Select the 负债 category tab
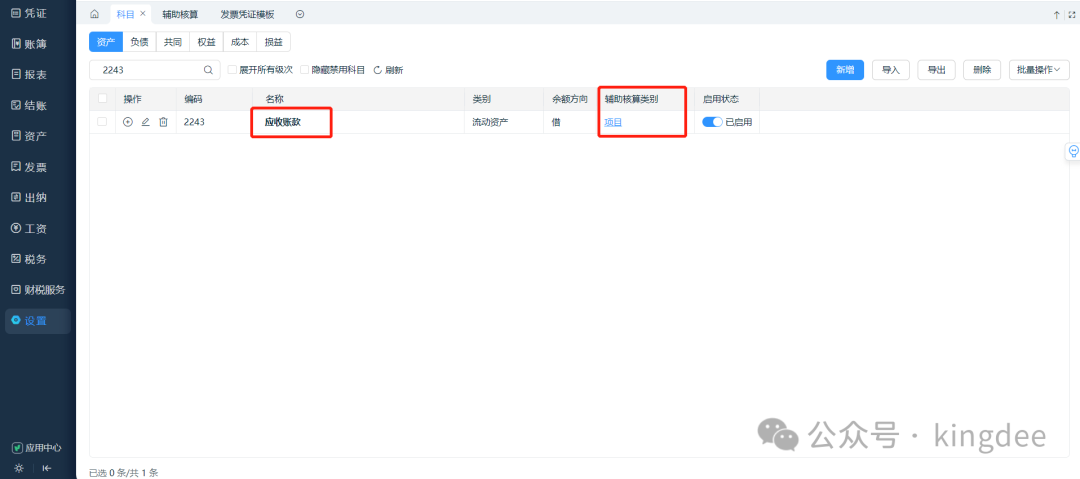Viewport: 1080px width, 479px height. [x=139, y=42]
